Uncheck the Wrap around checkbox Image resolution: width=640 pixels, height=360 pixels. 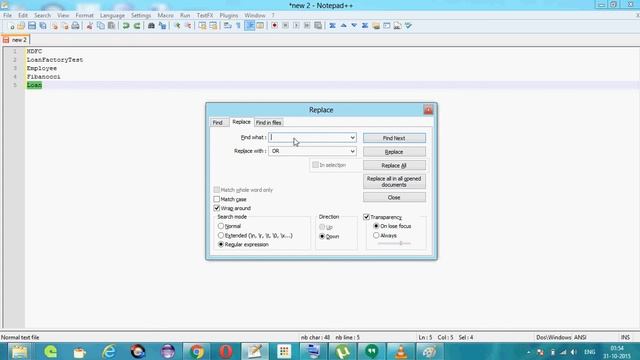click(217, 208)
